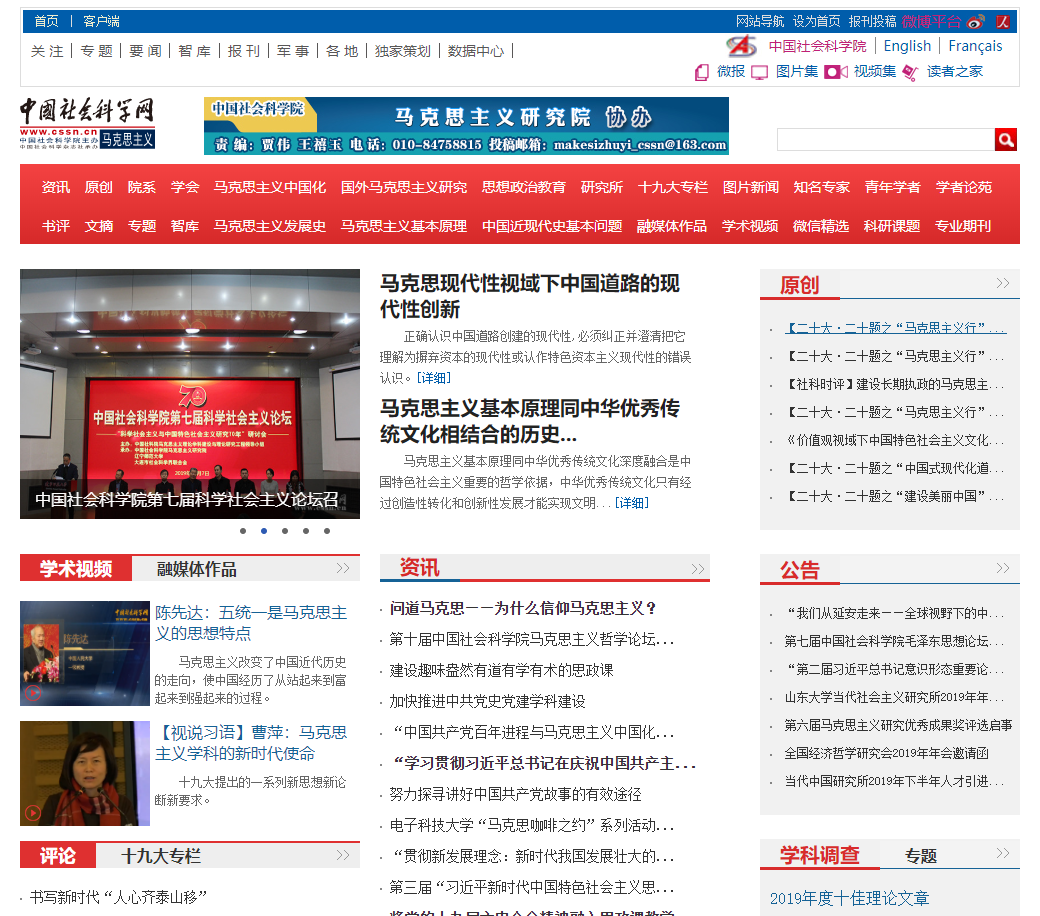The image size is (1040, 916).
Task: Click the 读者之家 icon
Action: coord(911,72)
